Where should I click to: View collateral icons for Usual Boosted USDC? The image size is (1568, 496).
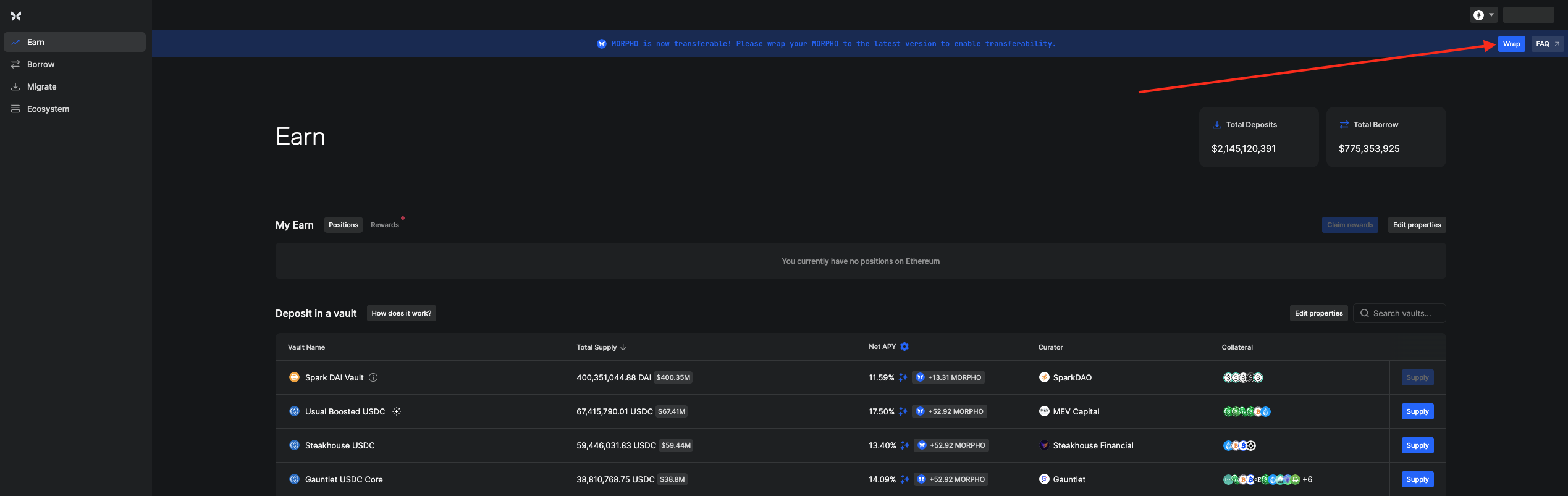tap(1247, 411)
